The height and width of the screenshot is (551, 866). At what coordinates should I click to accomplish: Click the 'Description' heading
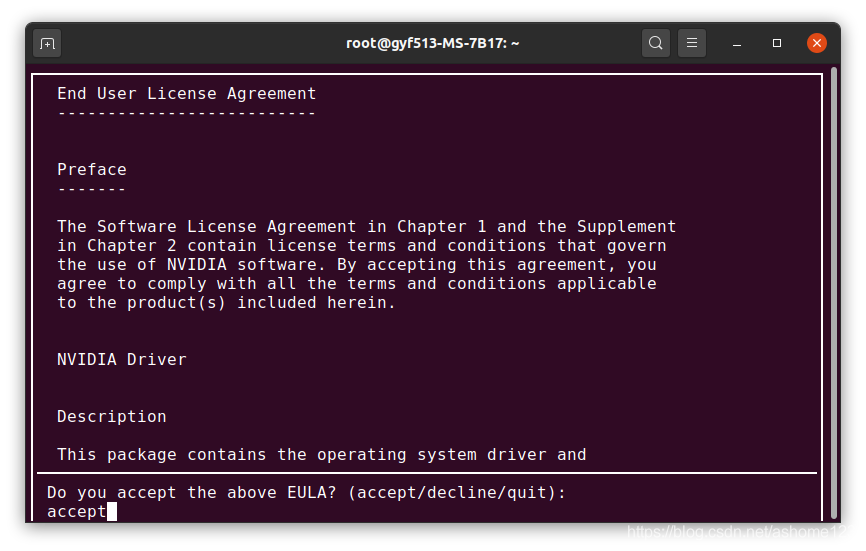coord(112,416)
